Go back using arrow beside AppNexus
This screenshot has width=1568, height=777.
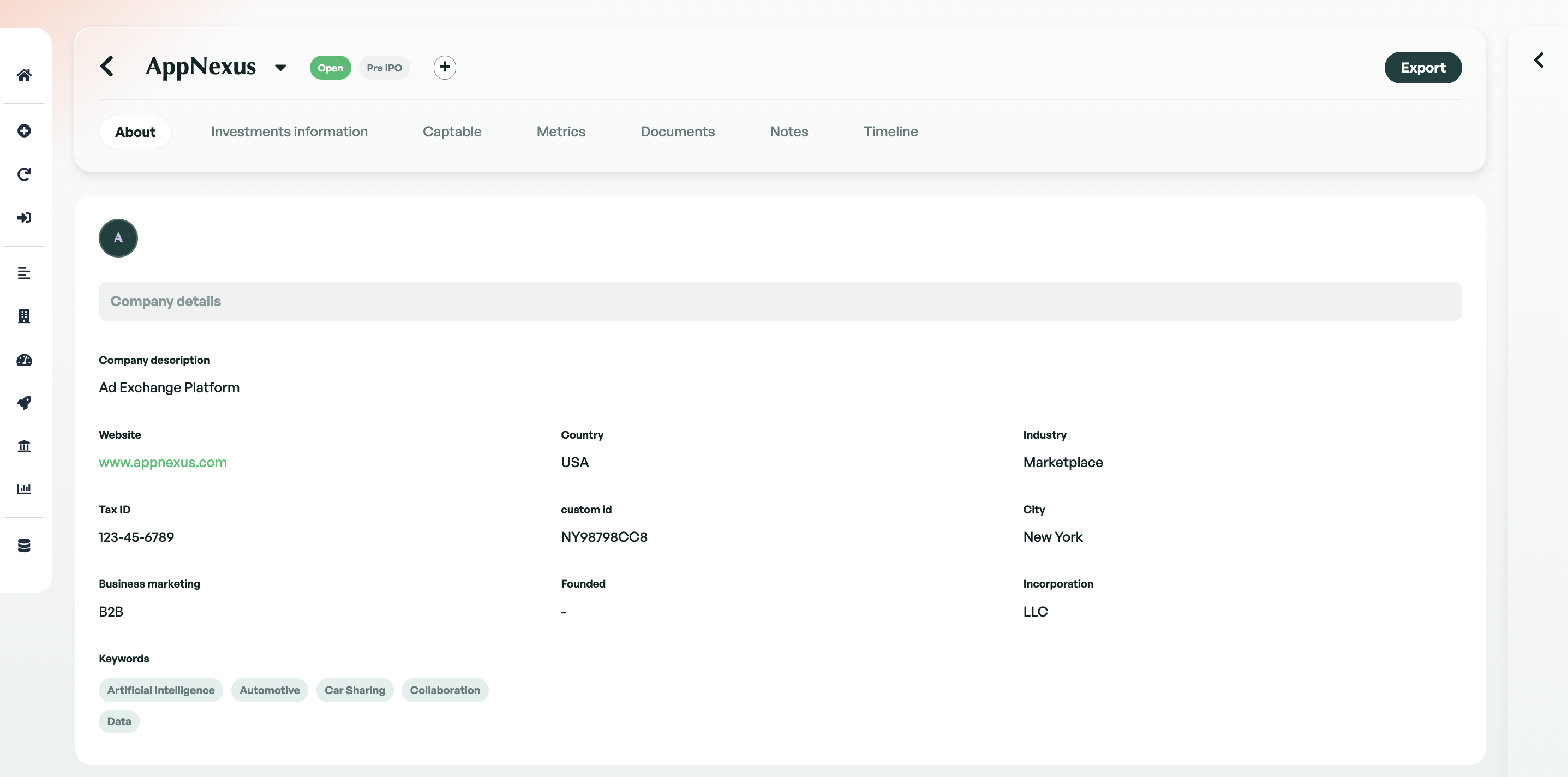107,67
